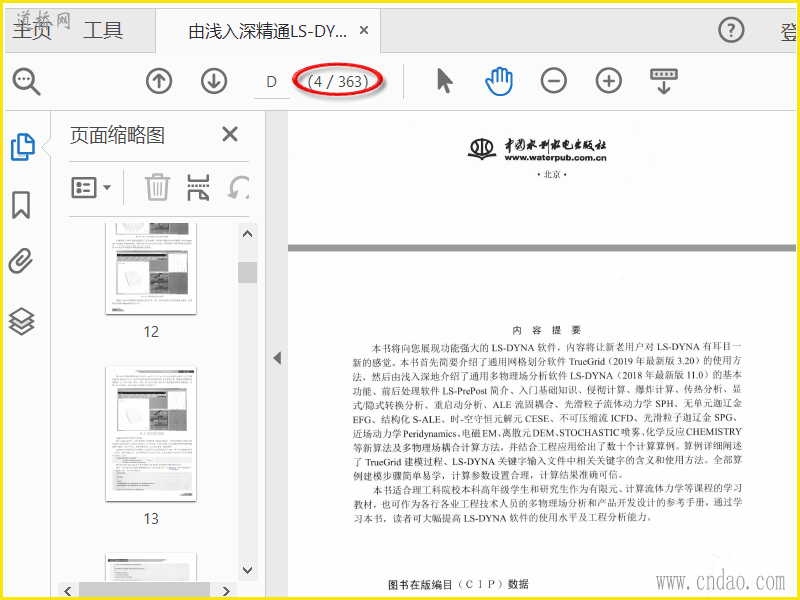Screen dimensions: 800x600
Task: Click the 图书在版编目（CIP）数据 heading
Action: click(x=458, y=585)
